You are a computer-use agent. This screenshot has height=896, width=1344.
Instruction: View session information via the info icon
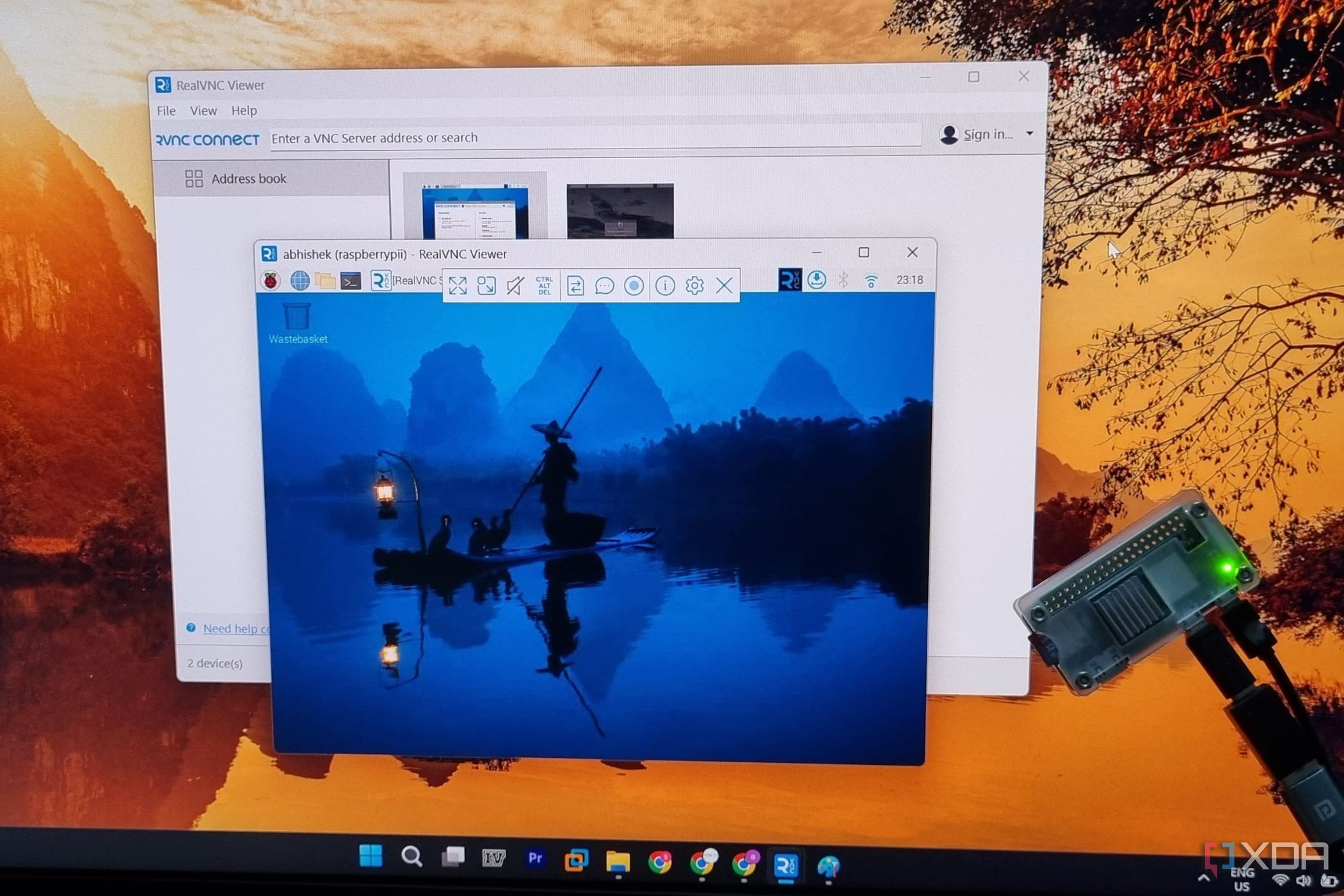click(x=664, y=285)
